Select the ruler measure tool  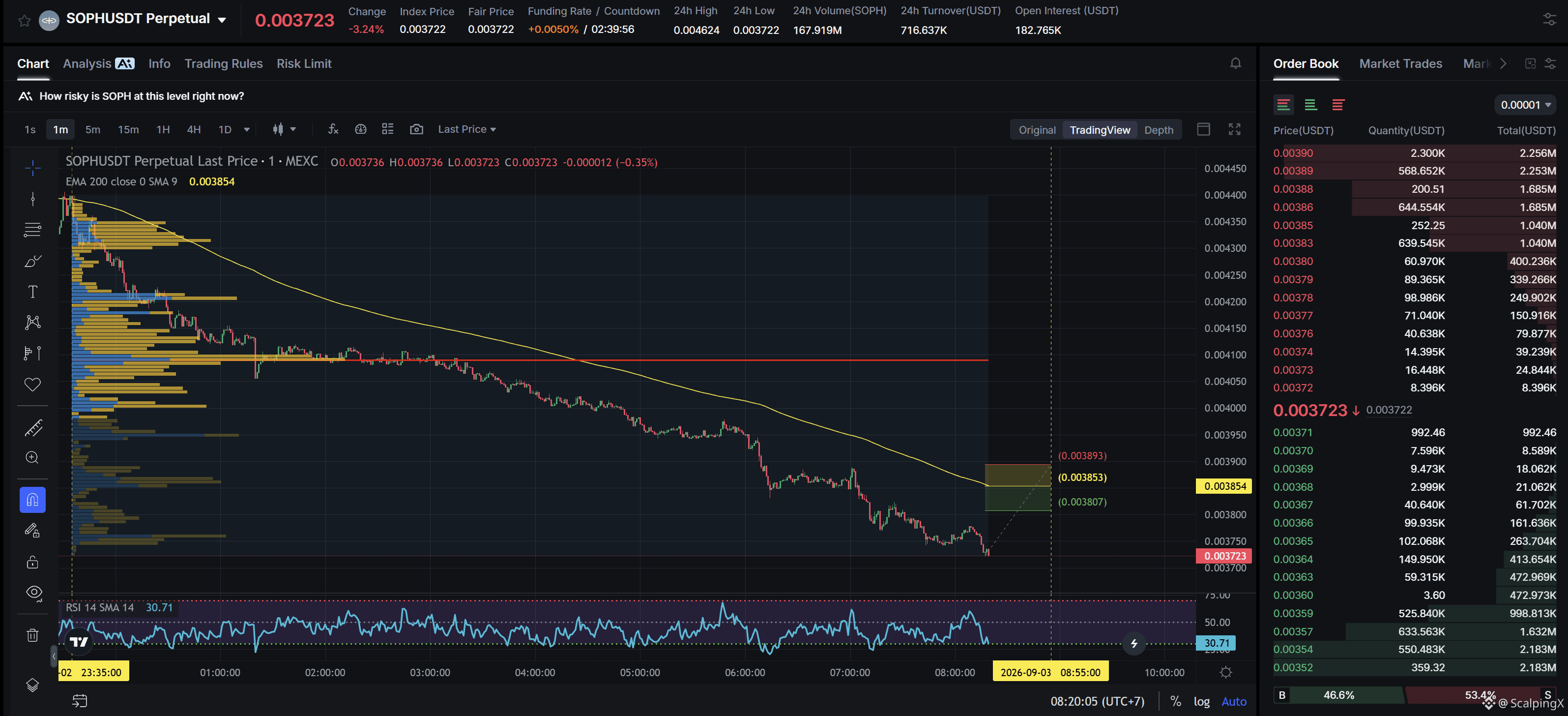point(32,428)
